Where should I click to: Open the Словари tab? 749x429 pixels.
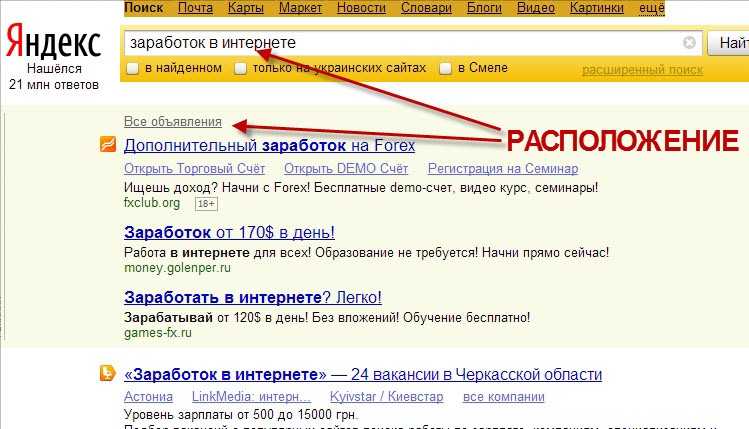tap(426, 8)
